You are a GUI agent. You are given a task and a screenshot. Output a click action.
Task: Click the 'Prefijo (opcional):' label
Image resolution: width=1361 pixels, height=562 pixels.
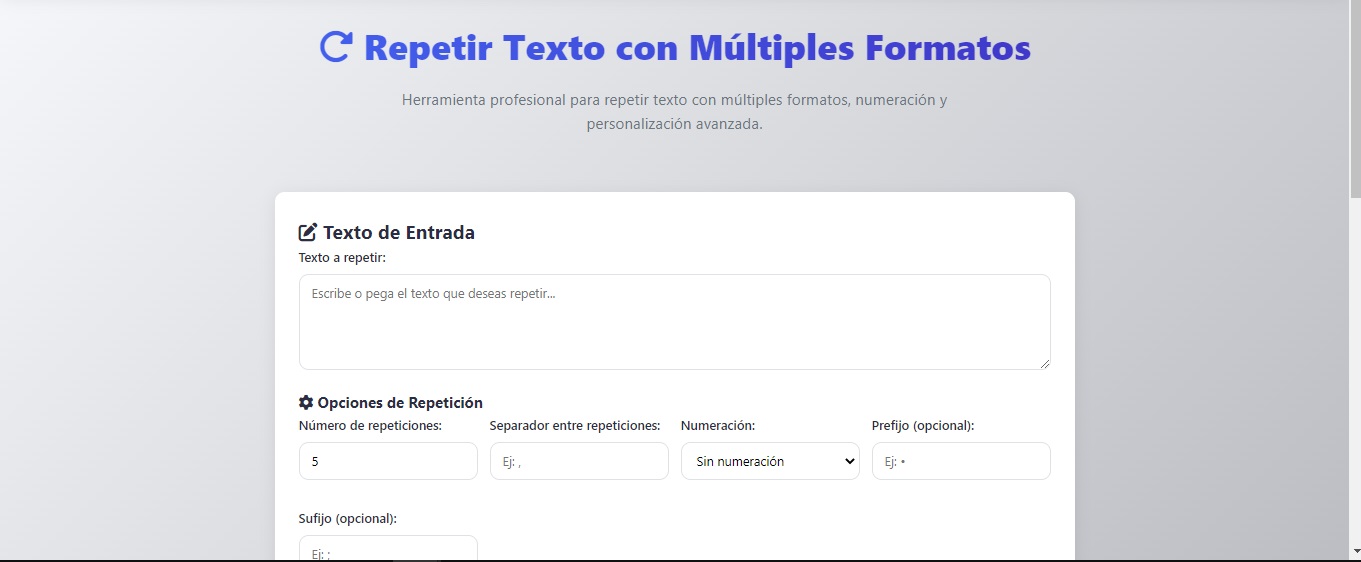click(x=923, y=425)
